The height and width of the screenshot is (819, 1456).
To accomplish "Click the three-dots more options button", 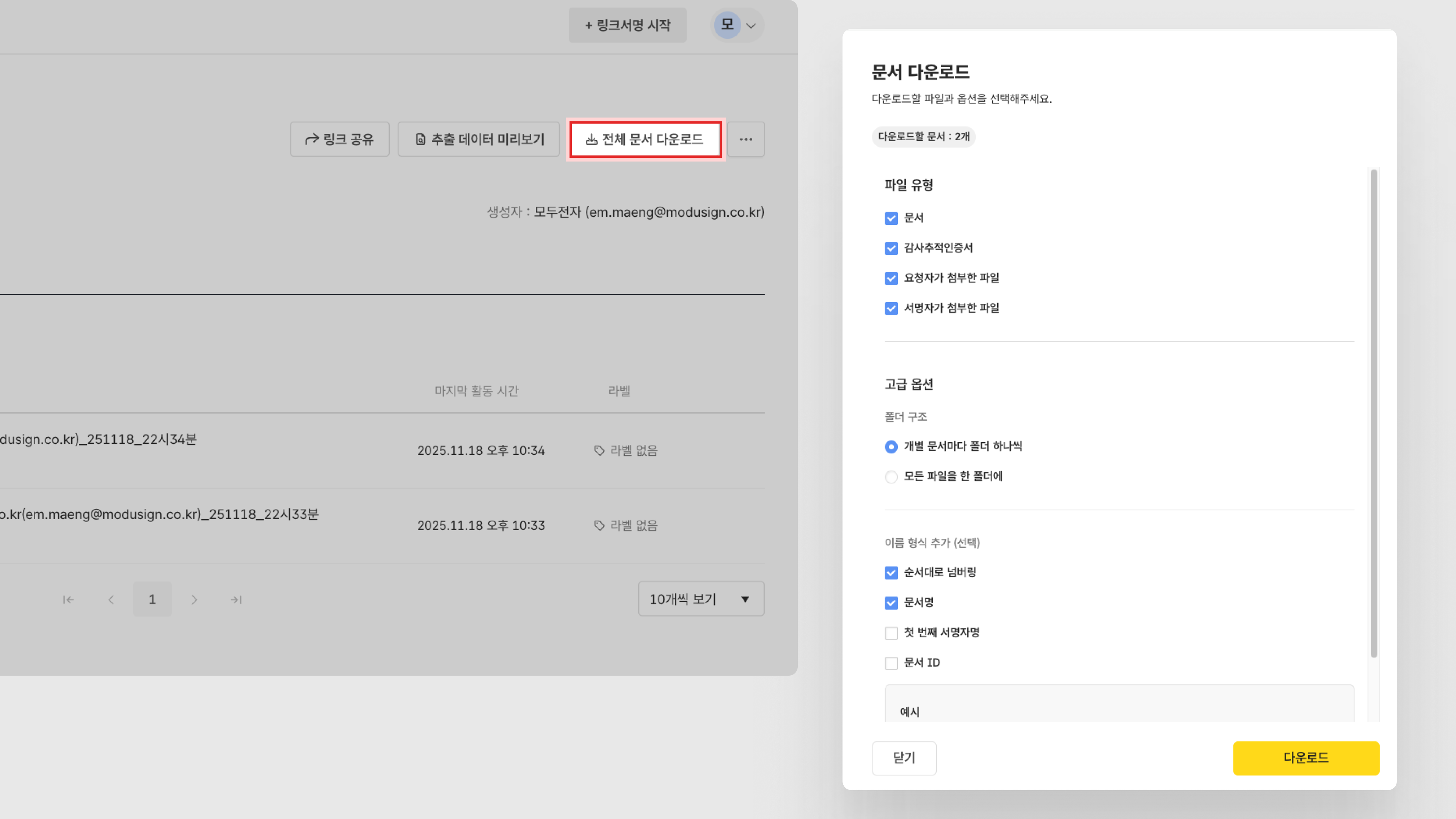I will click(745, 139).
